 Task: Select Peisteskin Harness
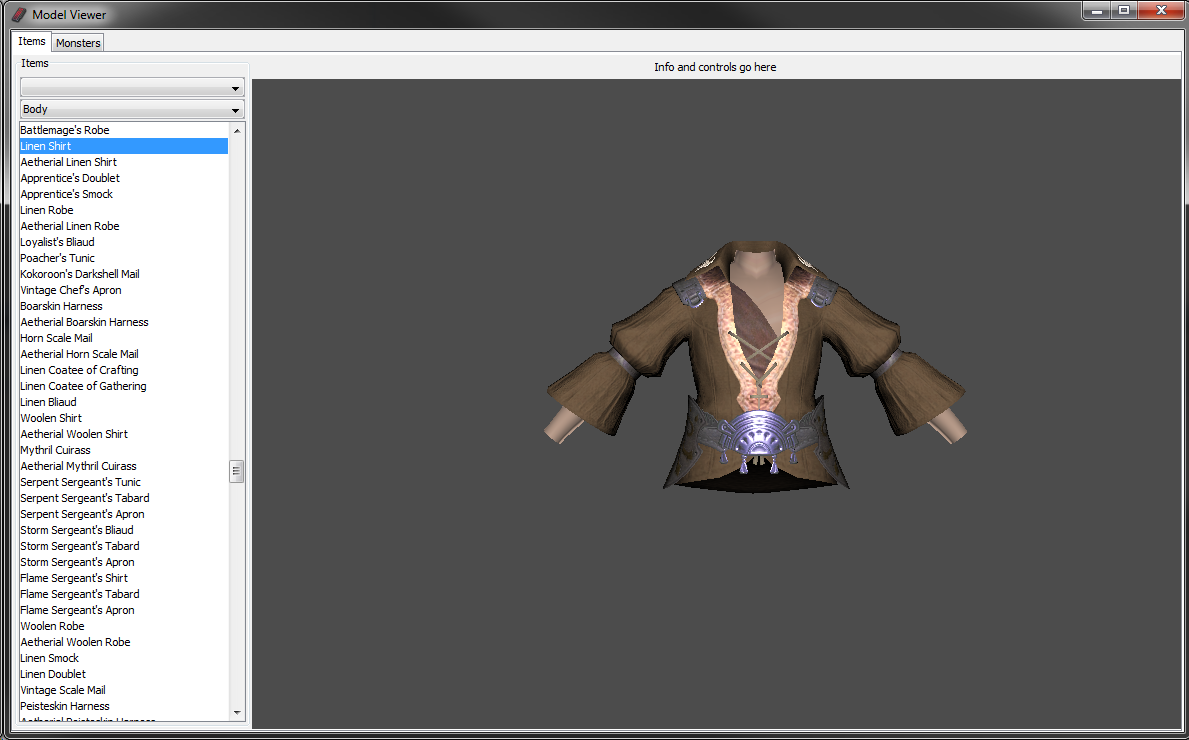[x=124, y=706]
